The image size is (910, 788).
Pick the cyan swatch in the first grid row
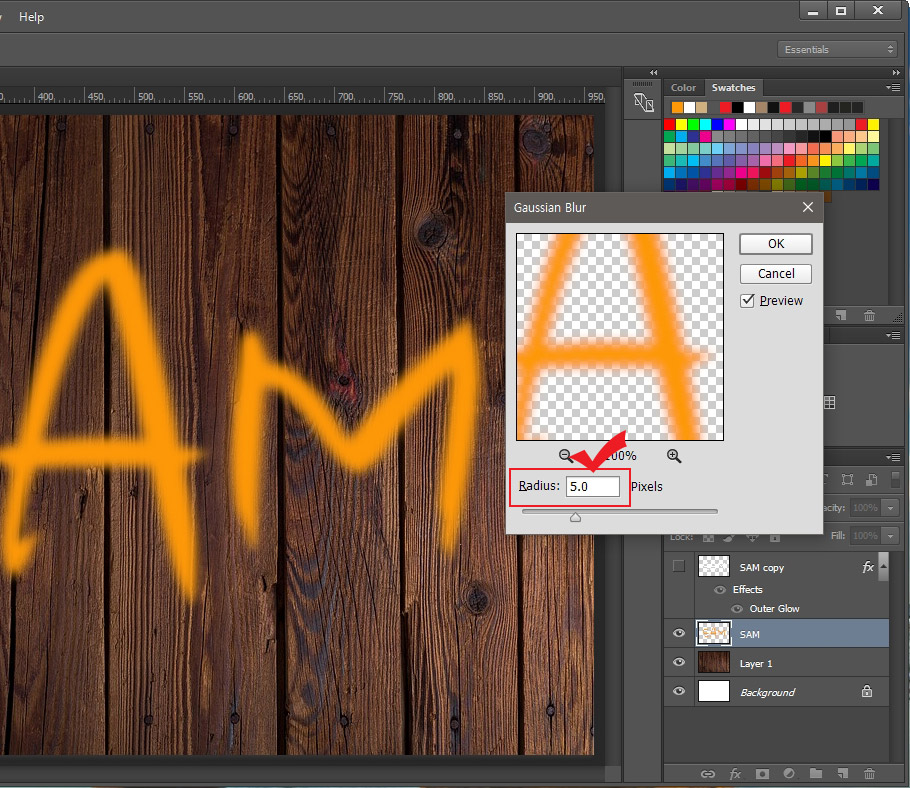click(x=705, y=124)
